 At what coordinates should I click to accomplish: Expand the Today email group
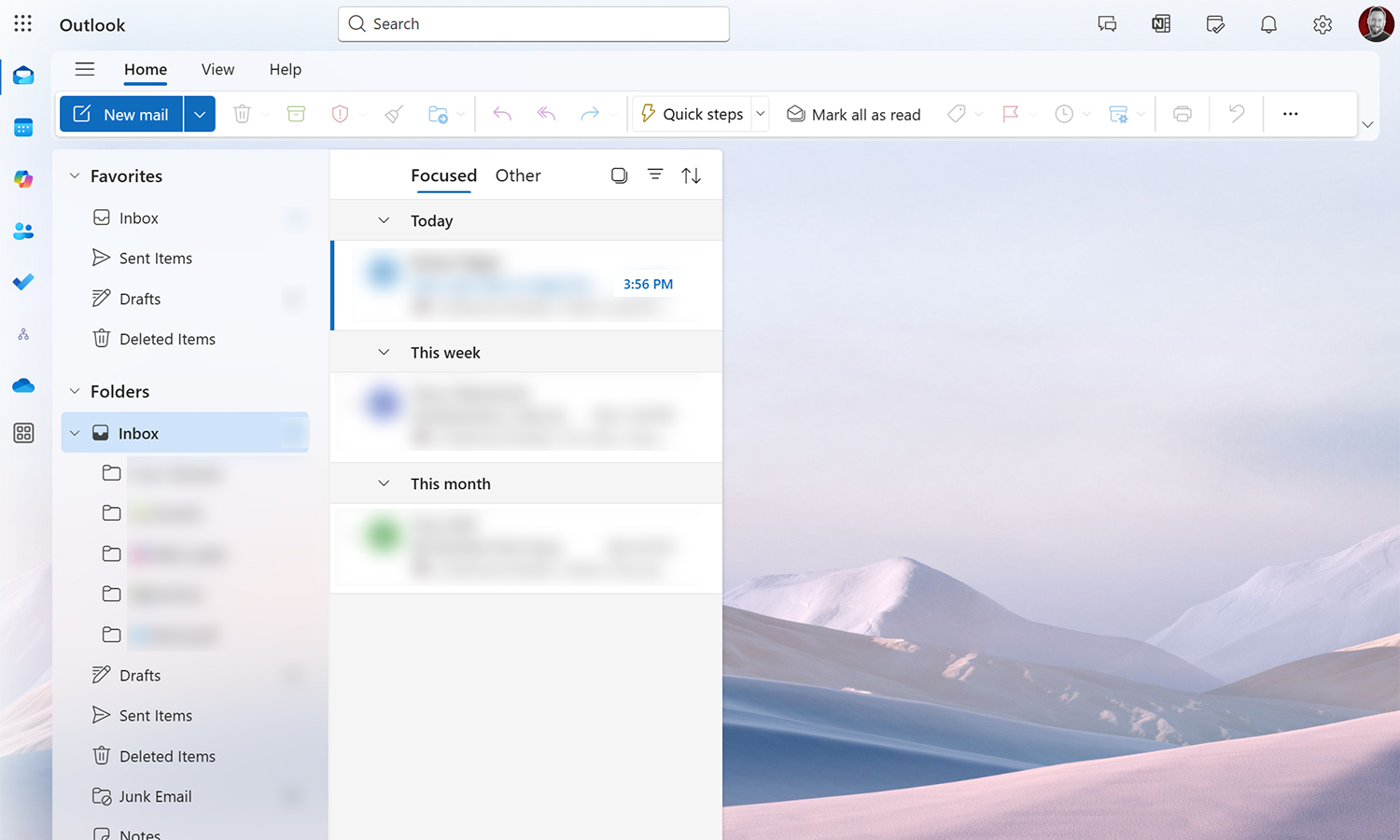[384, 220]
